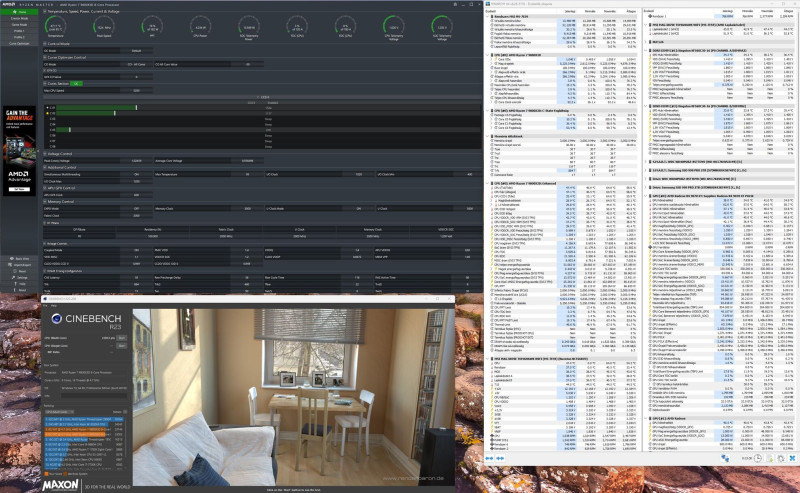This screenshot has height=493, width=800.
Task: Click the logging sheet icon in HWiNFO toolbar
Action: [x=769, y=458]
